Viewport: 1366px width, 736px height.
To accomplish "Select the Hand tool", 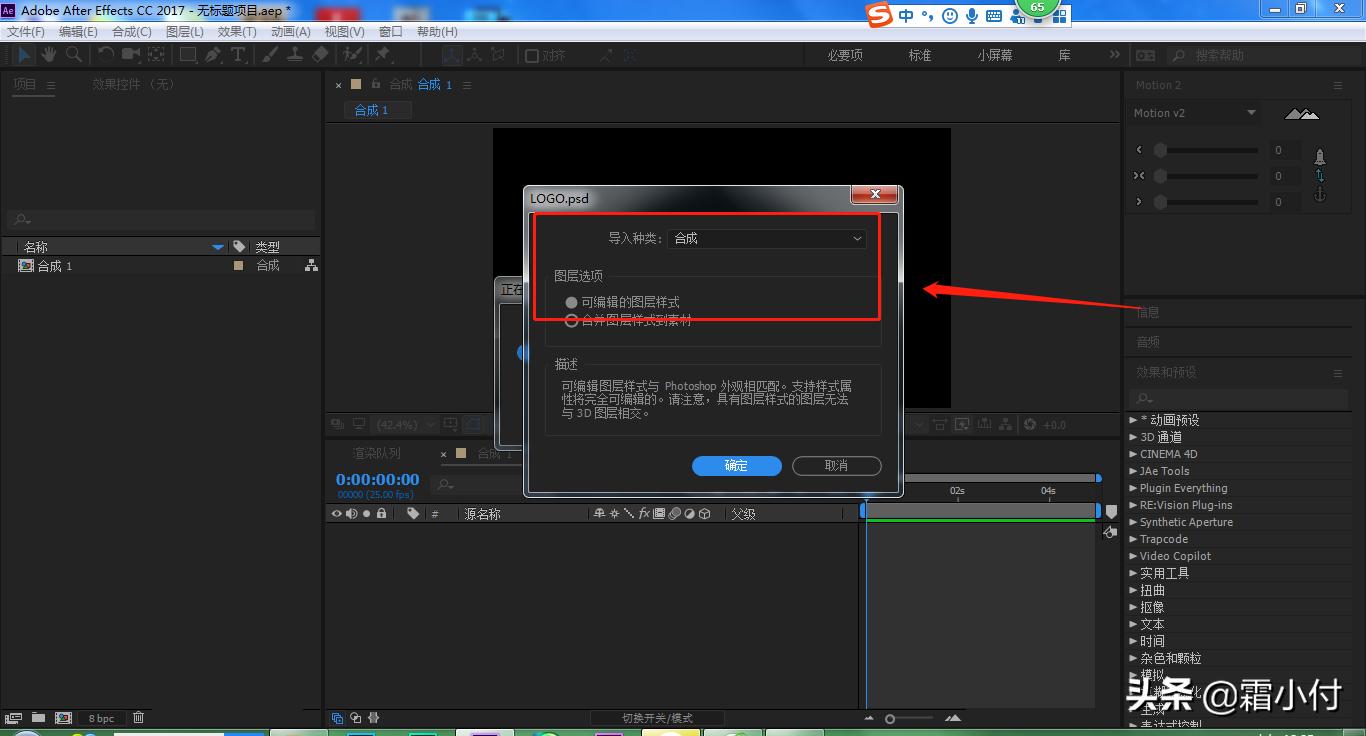I will tap(48, 54).
